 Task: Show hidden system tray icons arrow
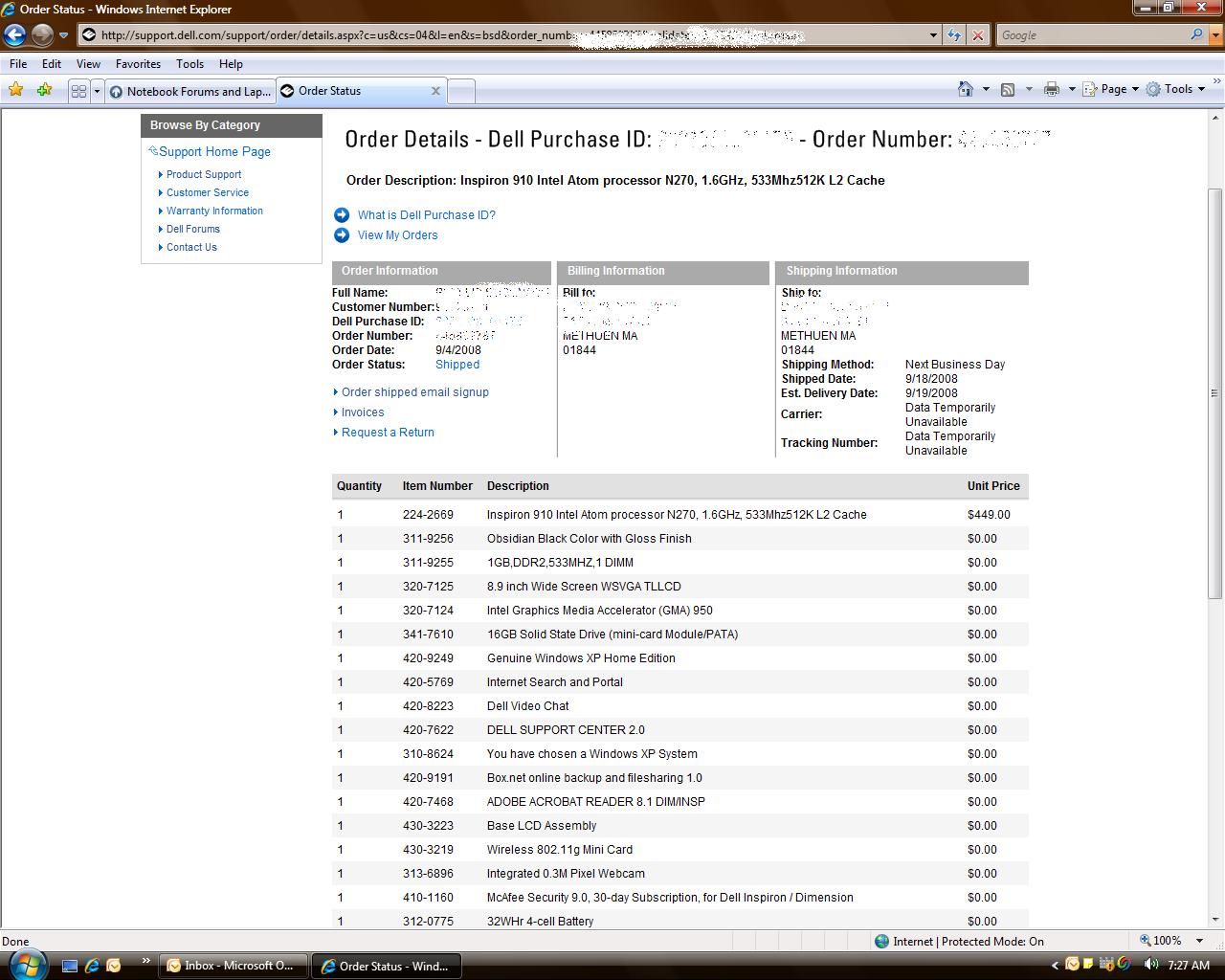pos(1055,966)
